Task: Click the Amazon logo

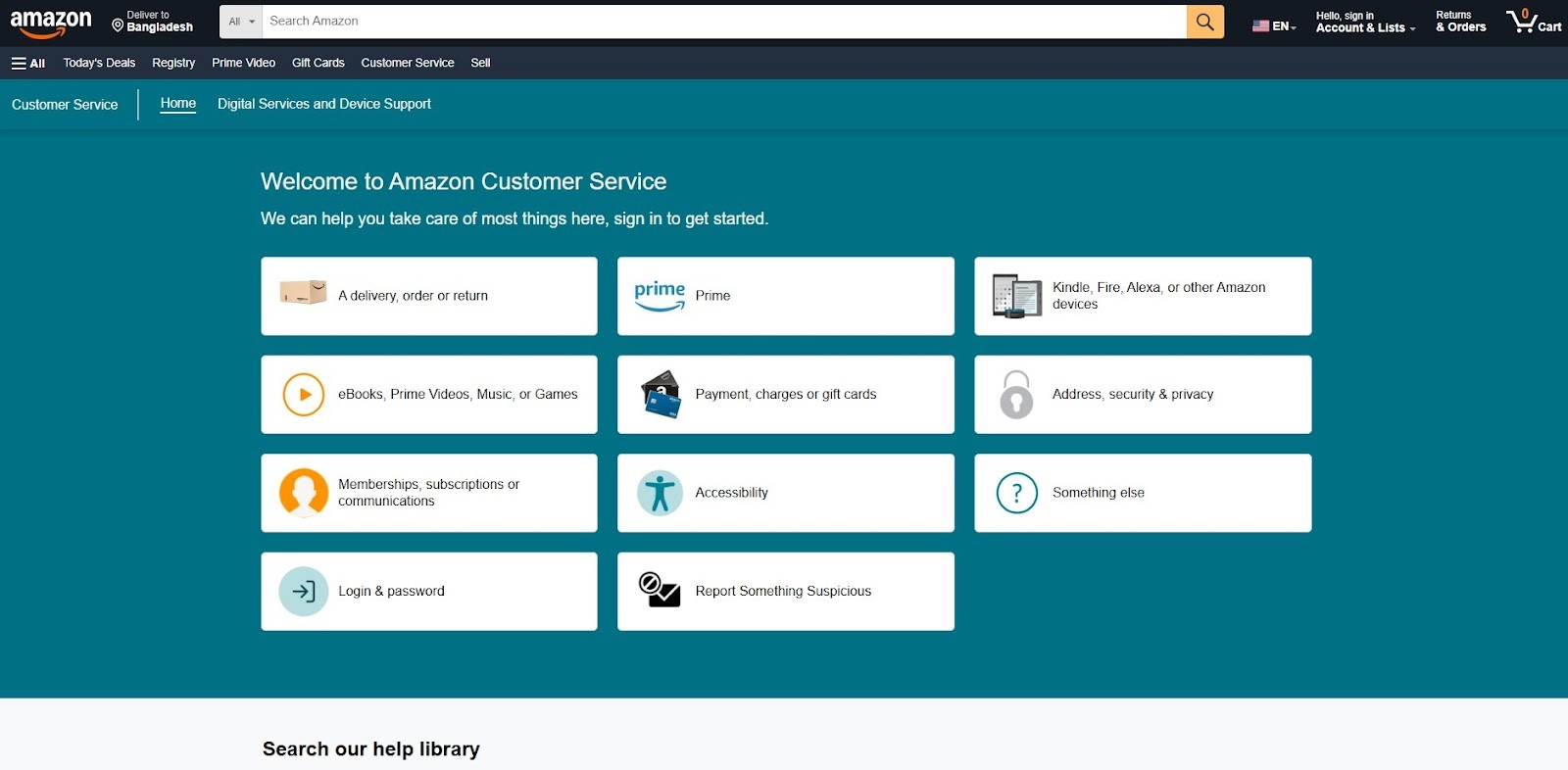Action: pyautogui.click(x=51, y=23)
